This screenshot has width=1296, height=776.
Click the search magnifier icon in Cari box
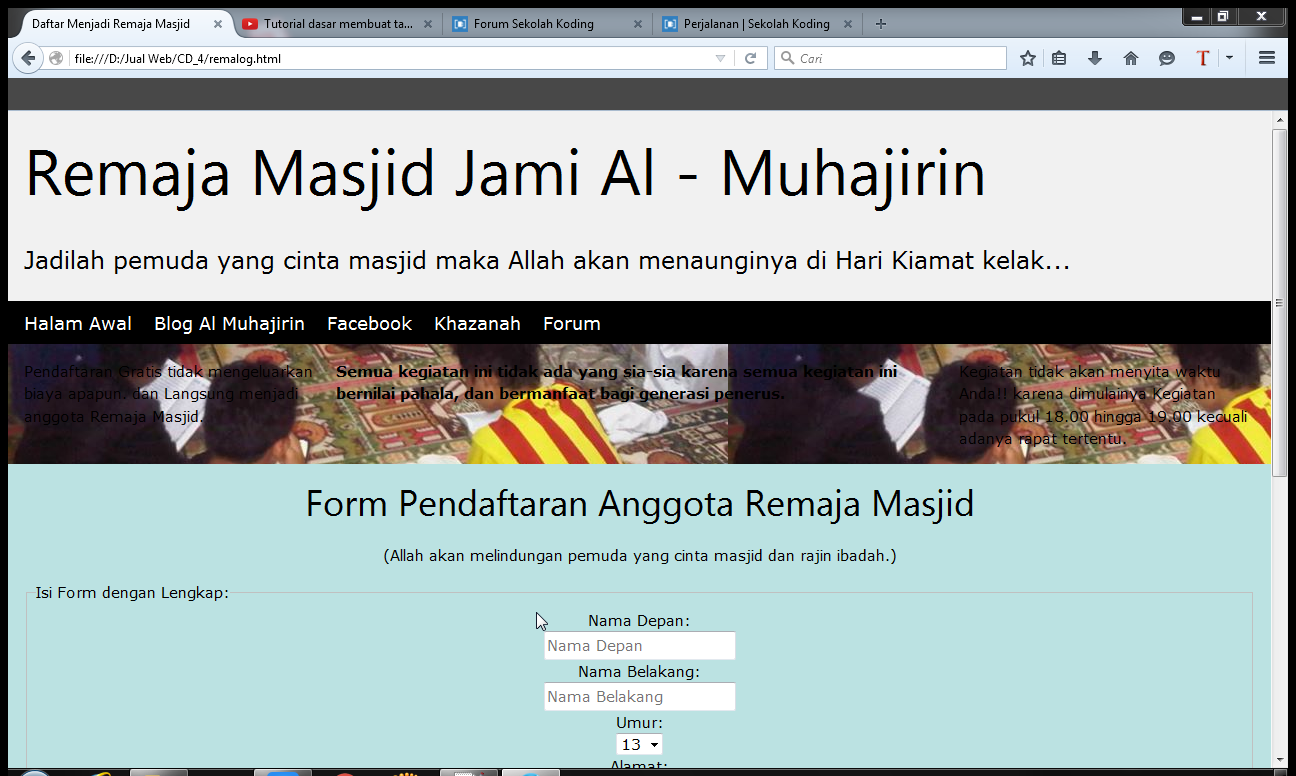click(x=787, y=58)
